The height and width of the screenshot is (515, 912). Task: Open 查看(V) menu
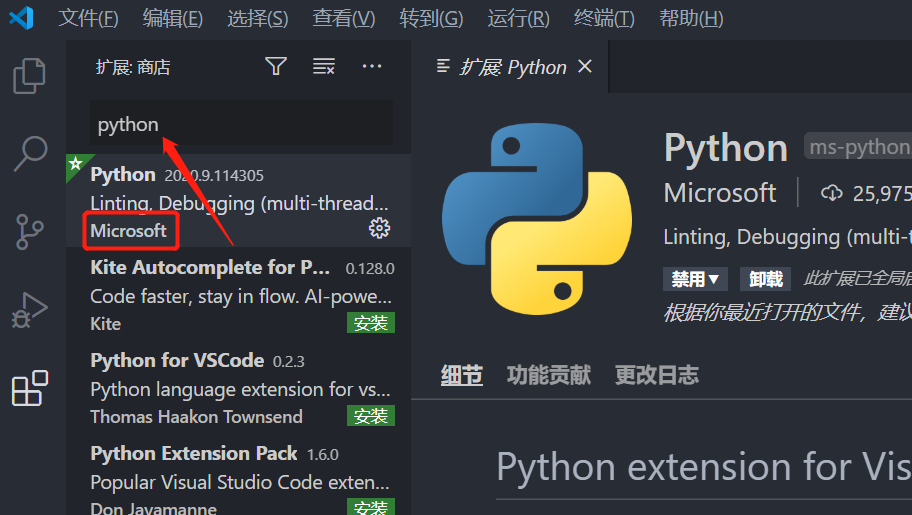coord(344,19)
